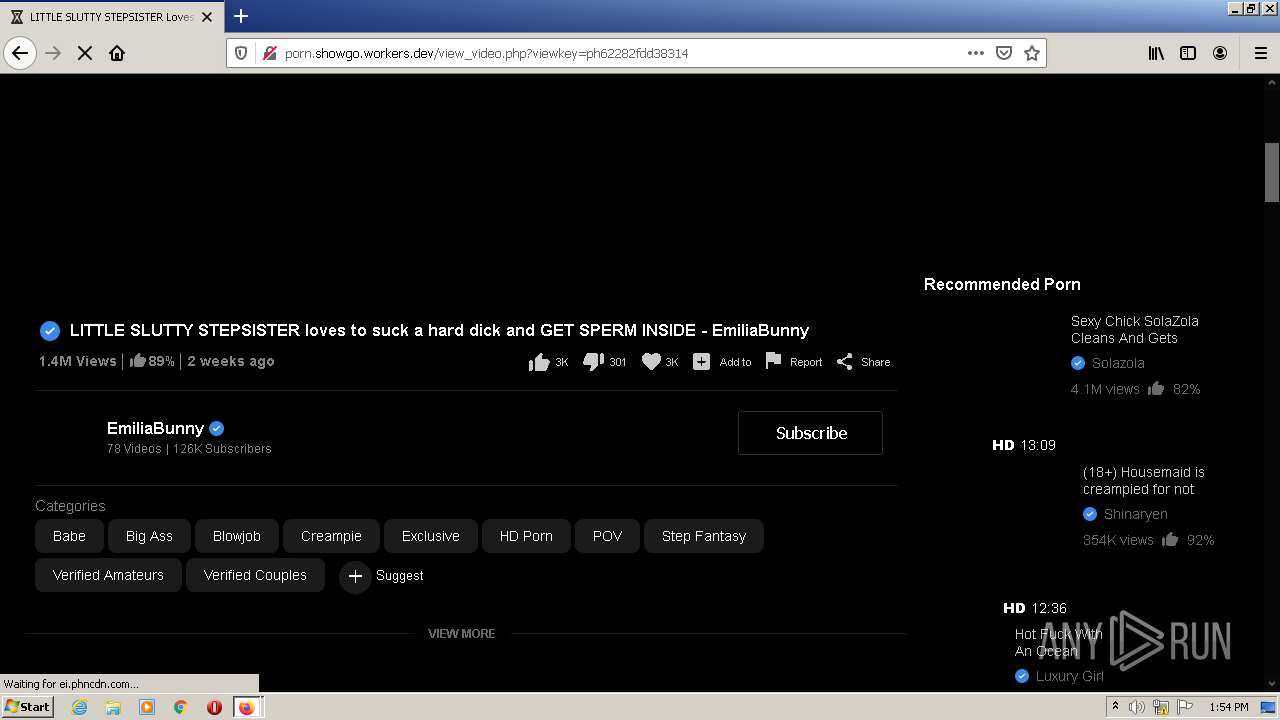1280x720 pixels.
Task: Open Firefox account panel
Action: 1220,53
